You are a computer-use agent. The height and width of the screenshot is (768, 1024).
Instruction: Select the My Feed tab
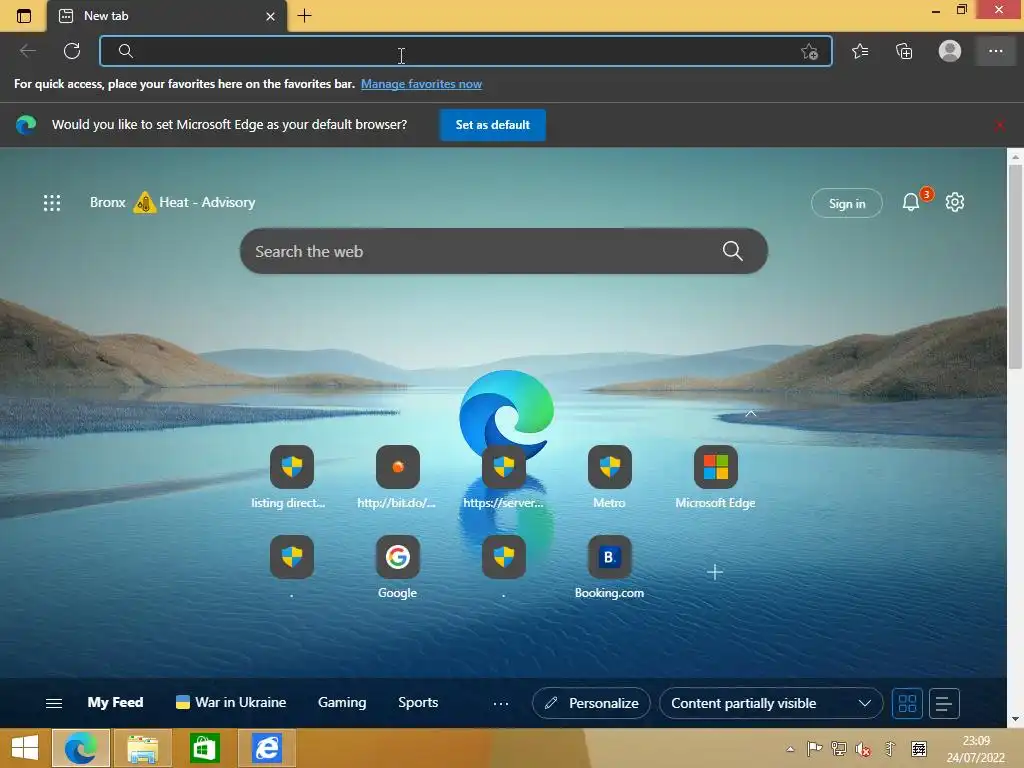click(115, 703)
